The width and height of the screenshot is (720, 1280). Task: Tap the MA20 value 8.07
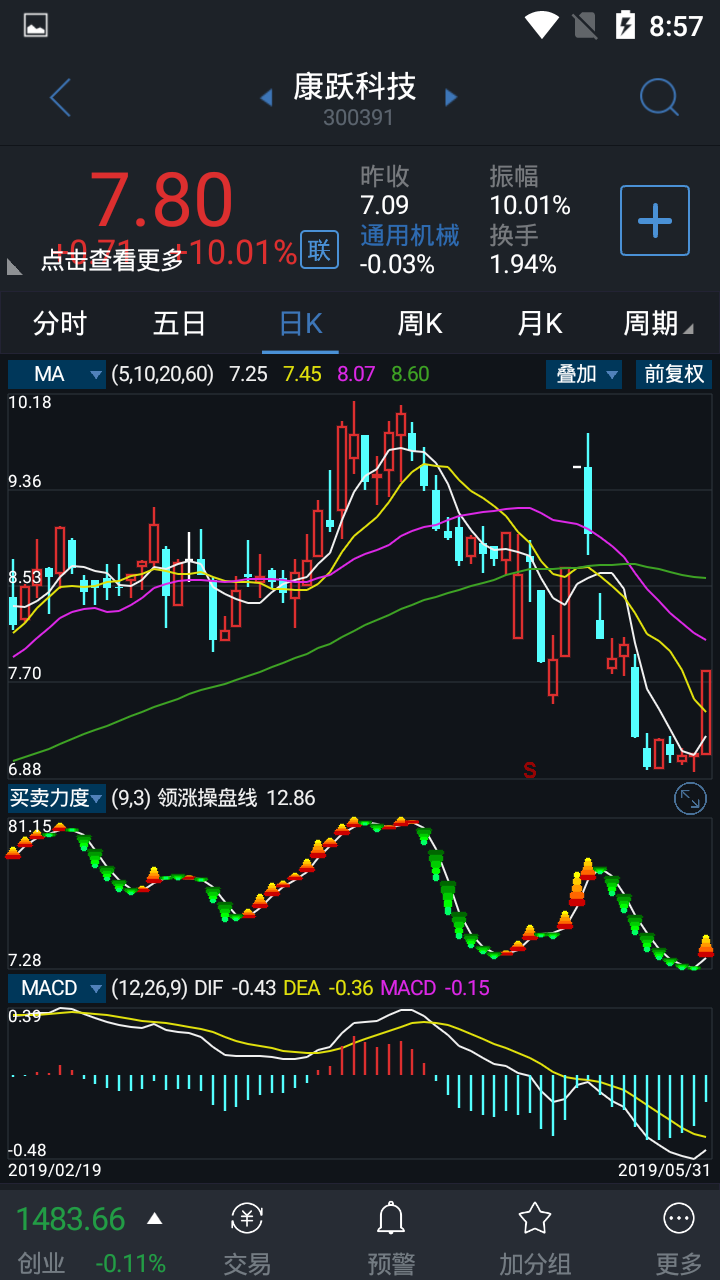click(357, 374)
